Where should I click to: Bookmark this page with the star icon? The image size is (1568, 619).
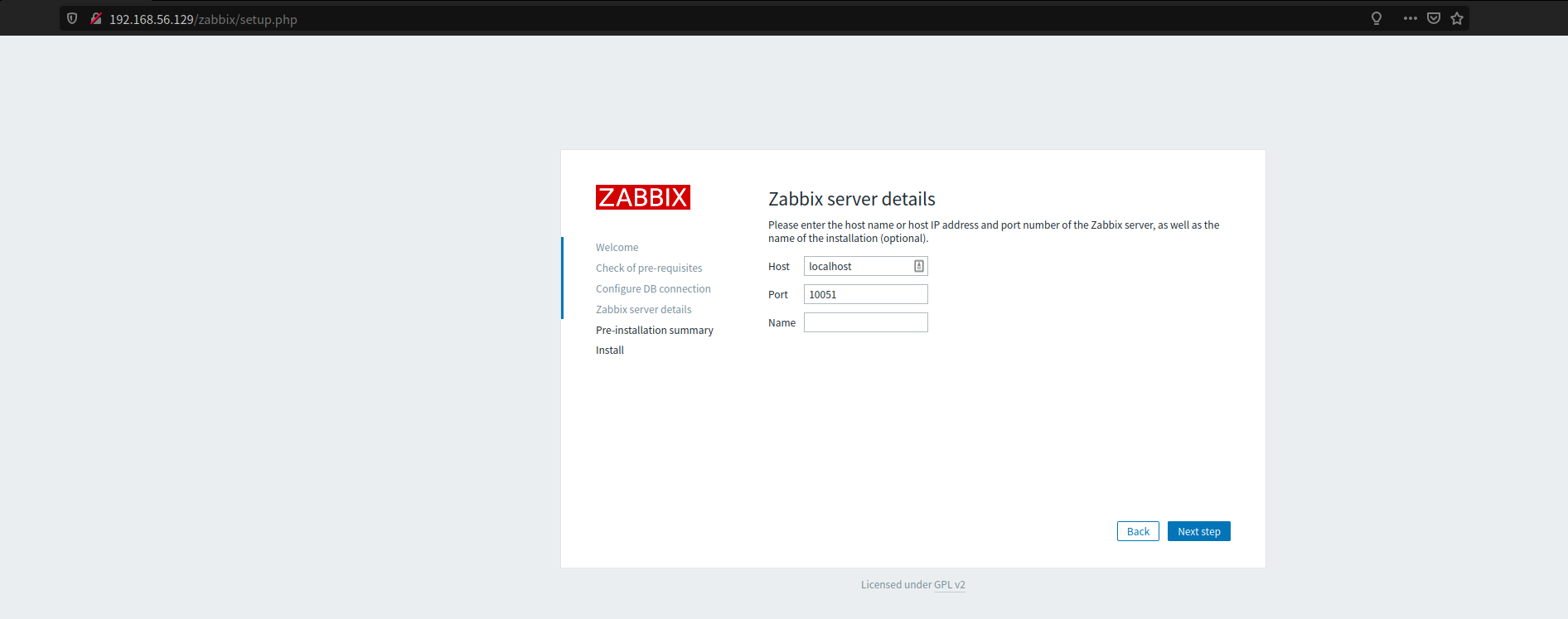point(1457,18)
